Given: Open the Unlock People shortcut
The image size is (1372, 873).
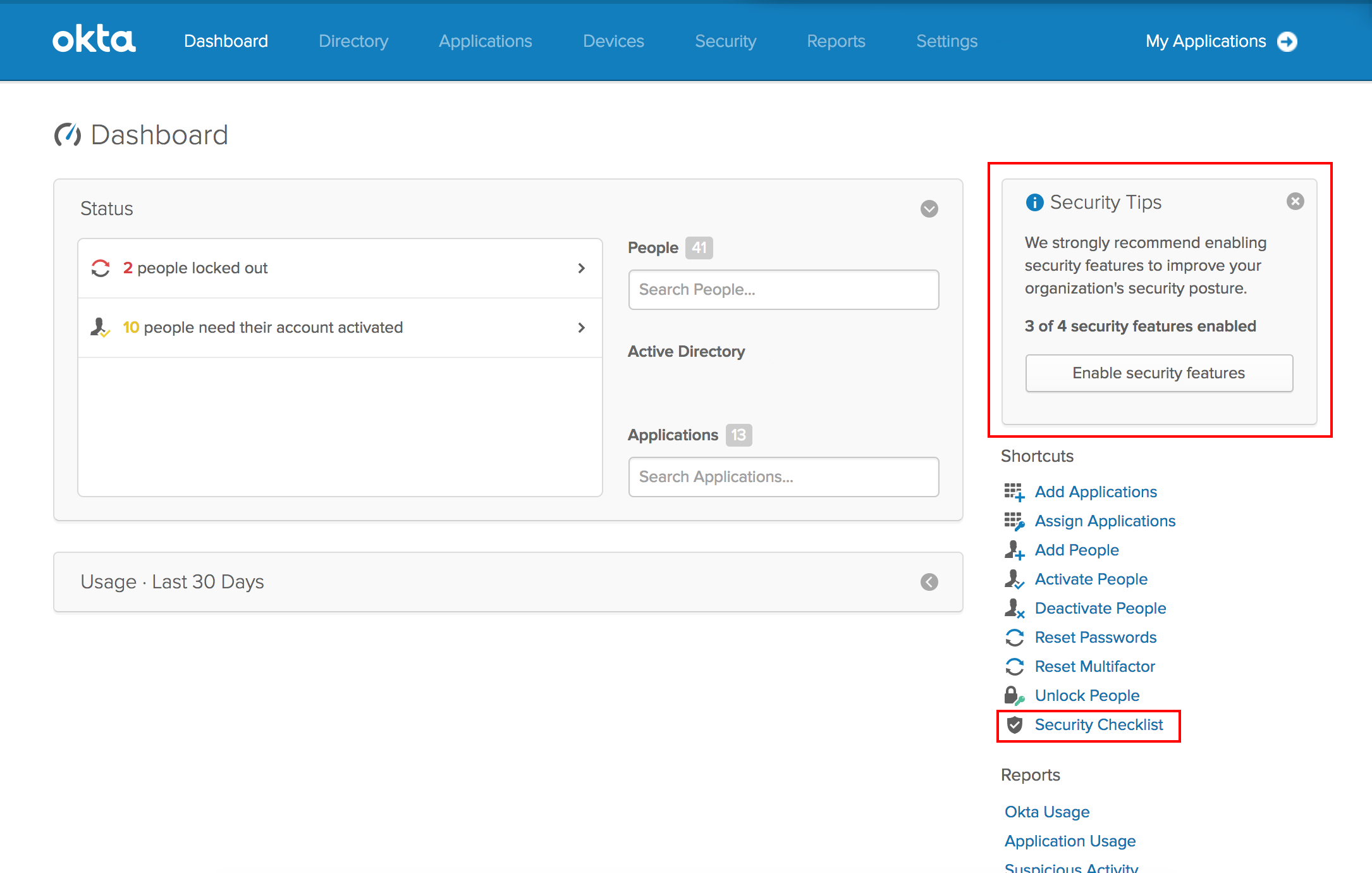Looking at the screenshot, I should pyautogui.click(x=1087, y=696).
